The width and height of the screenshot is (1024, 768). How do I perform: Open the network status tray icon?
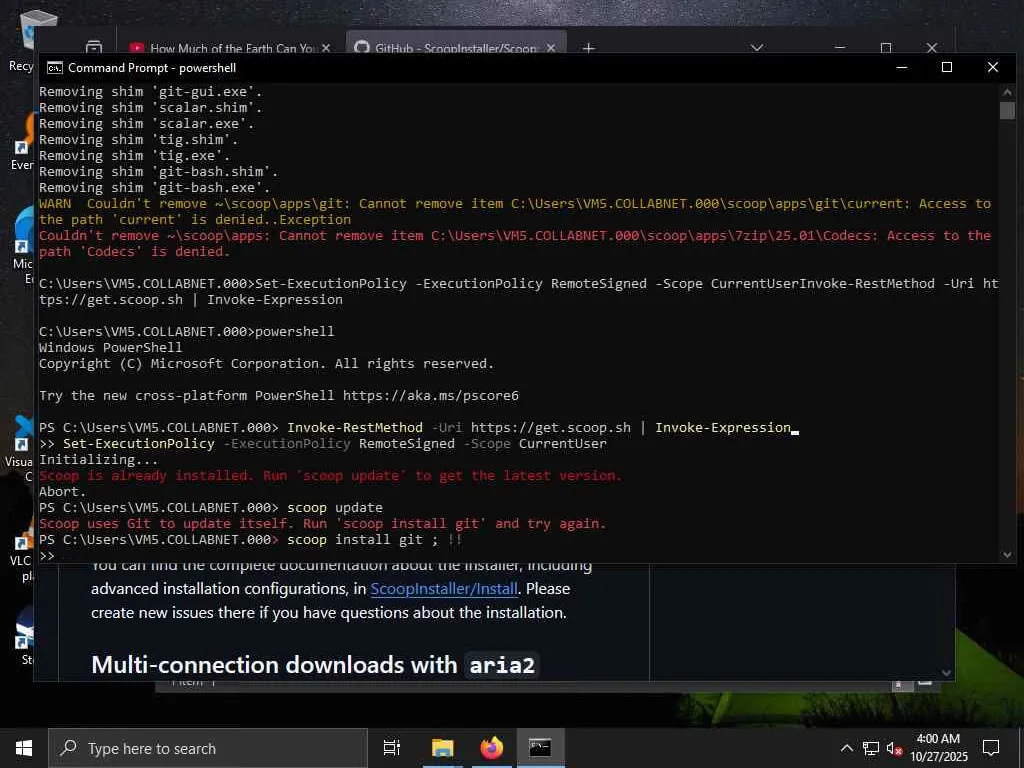pos(871,748)
